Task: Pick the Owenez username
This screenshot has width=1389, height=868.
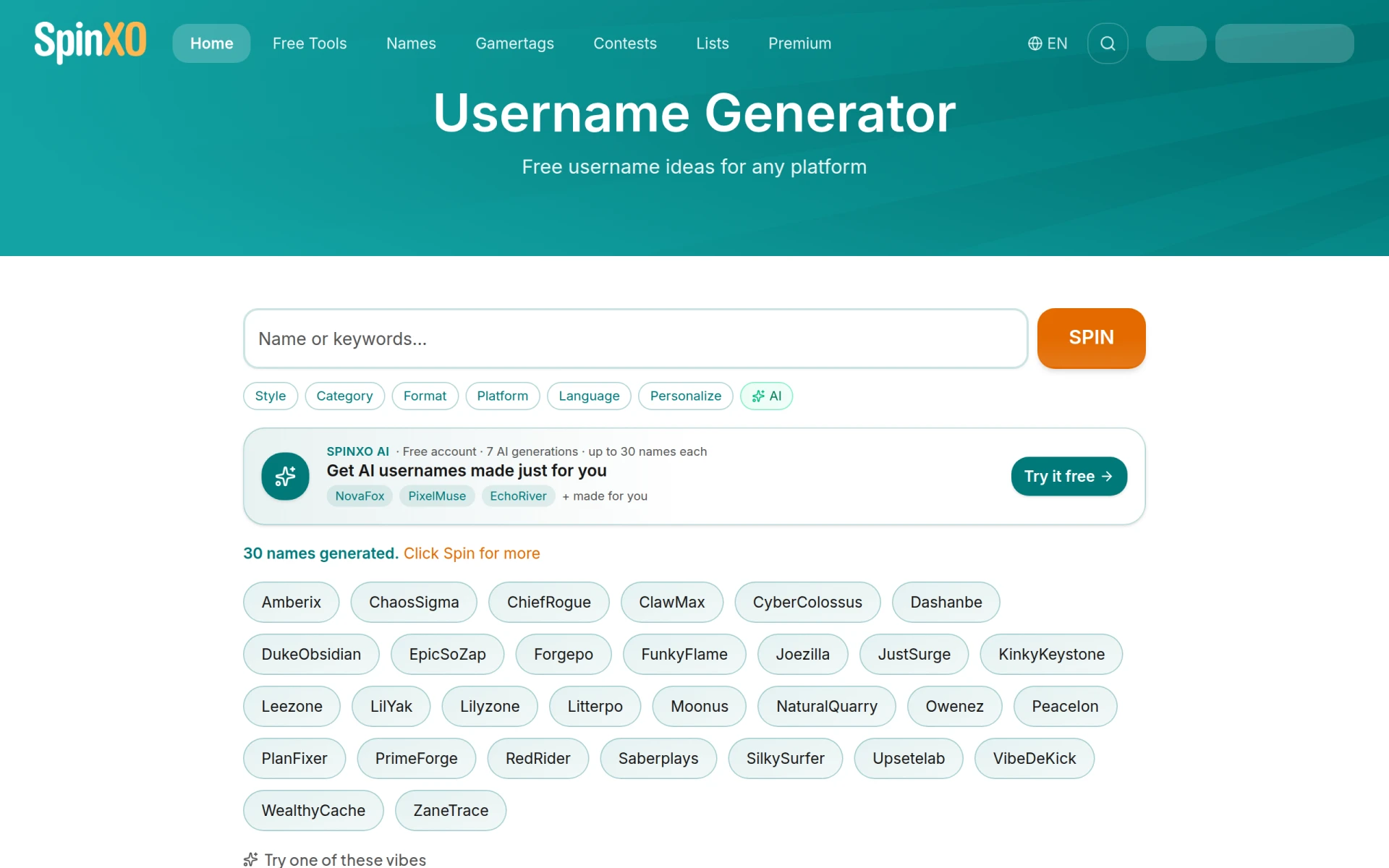Action: [x=954, y=706]
